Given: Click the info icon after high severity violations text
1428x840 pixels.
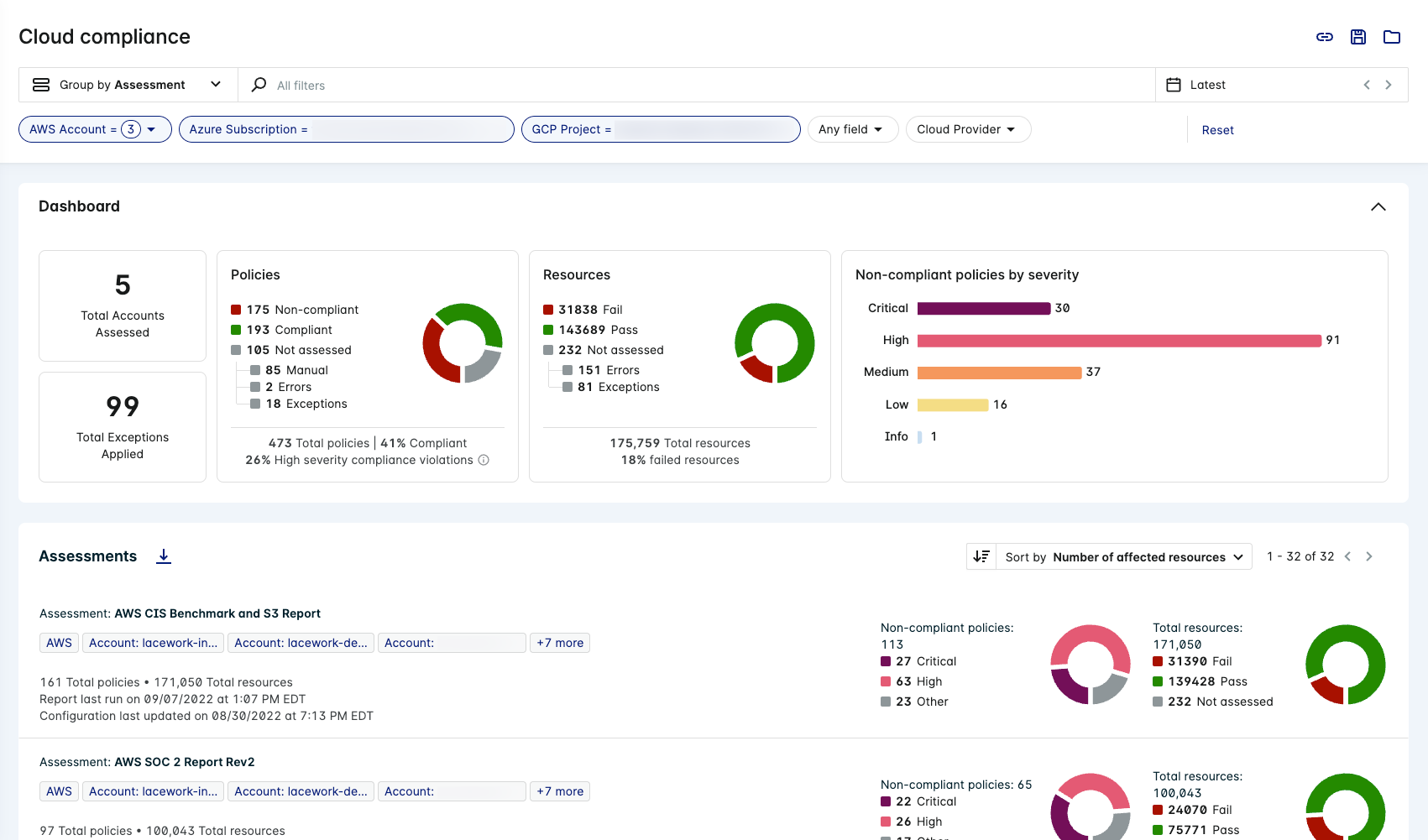Looking at the screenshot, I should [x=484, y=460].
